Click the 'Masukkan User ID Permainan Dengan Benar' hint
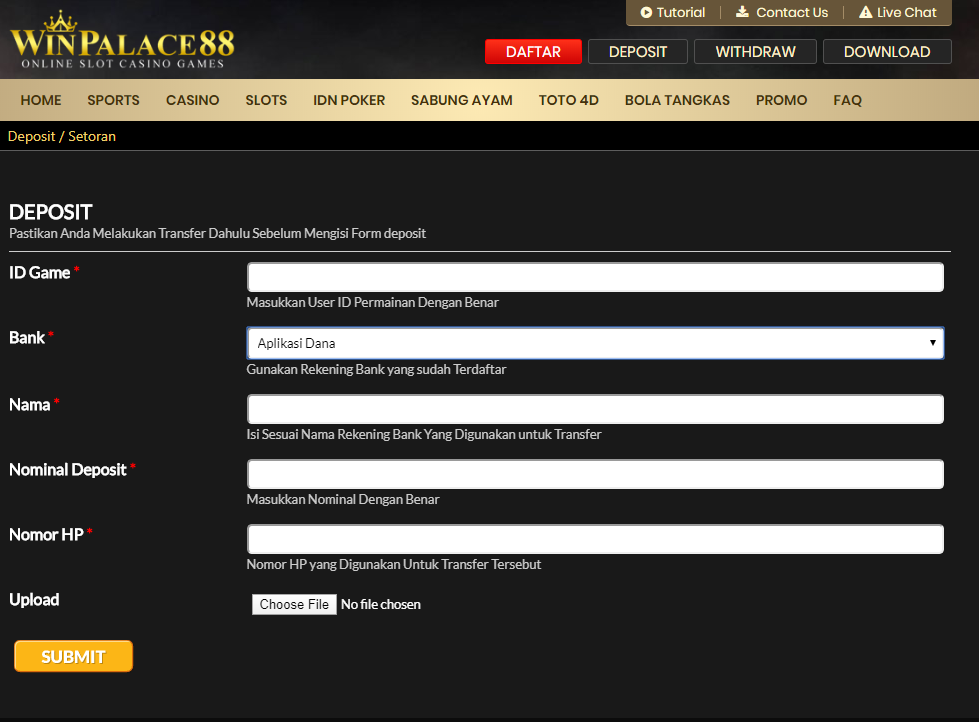 coord(373,302)
